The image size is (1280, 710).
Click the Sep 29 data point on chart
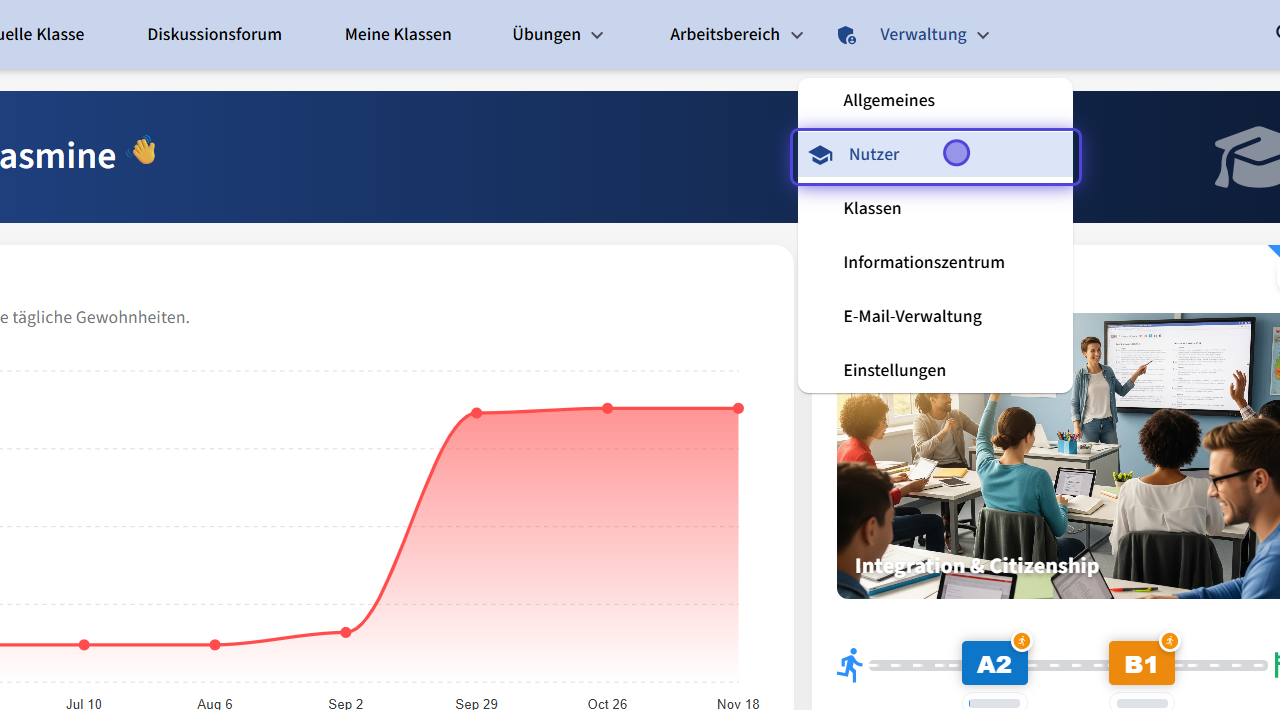477,413
